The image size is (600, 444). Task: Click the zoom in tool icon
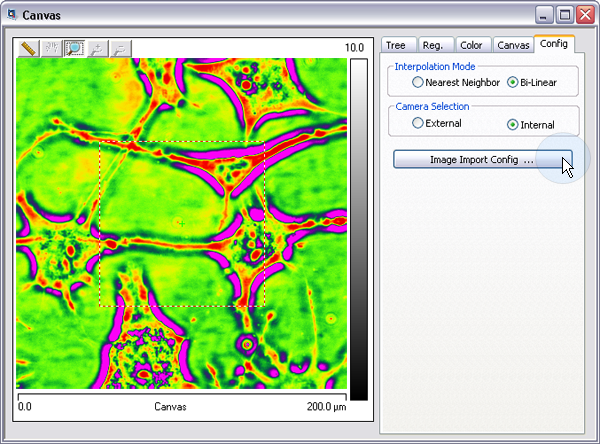pos(98,49)
